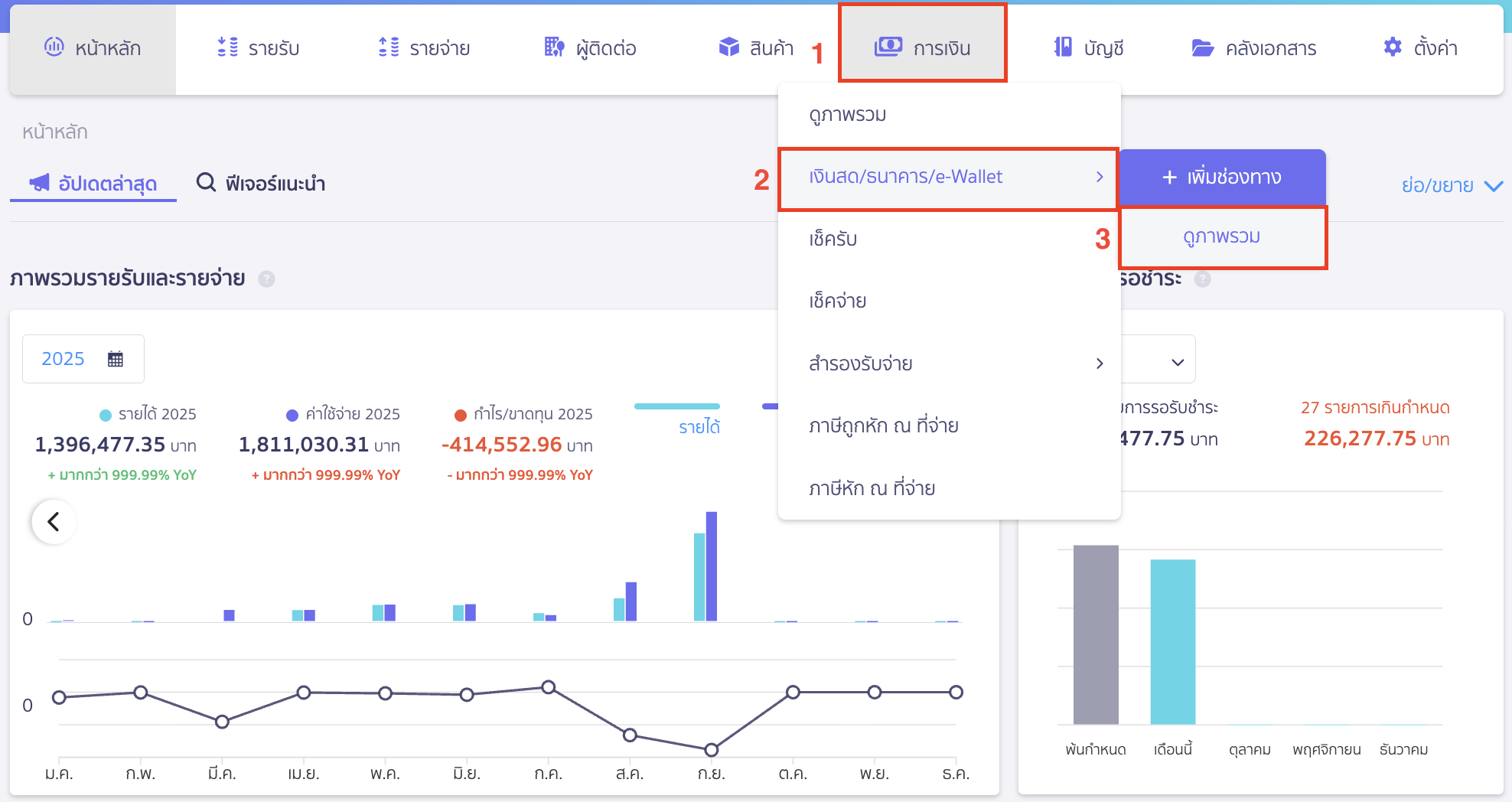Click the gear icon beside ตั้งค่า

coord(1393,47)
